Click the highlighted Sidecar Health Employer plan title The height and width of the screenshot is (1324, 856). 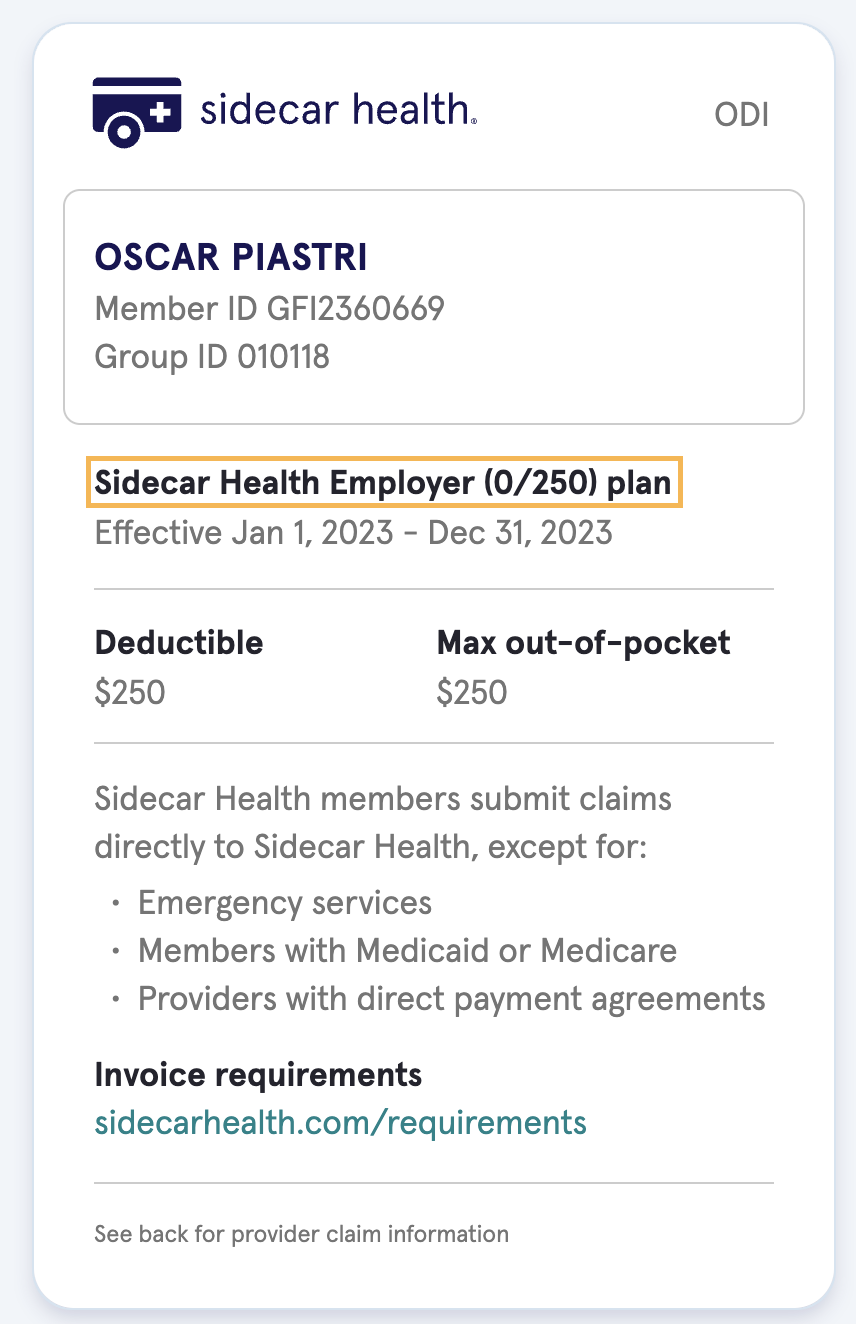point(385,483)
